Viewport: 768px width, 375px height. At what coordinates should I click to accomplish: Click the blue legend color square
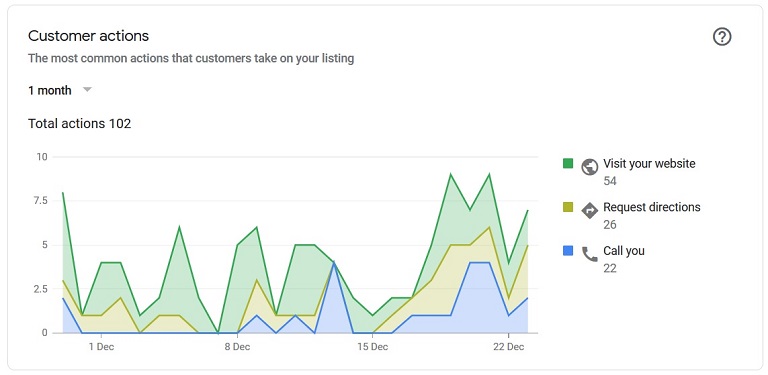pos(568,251)
